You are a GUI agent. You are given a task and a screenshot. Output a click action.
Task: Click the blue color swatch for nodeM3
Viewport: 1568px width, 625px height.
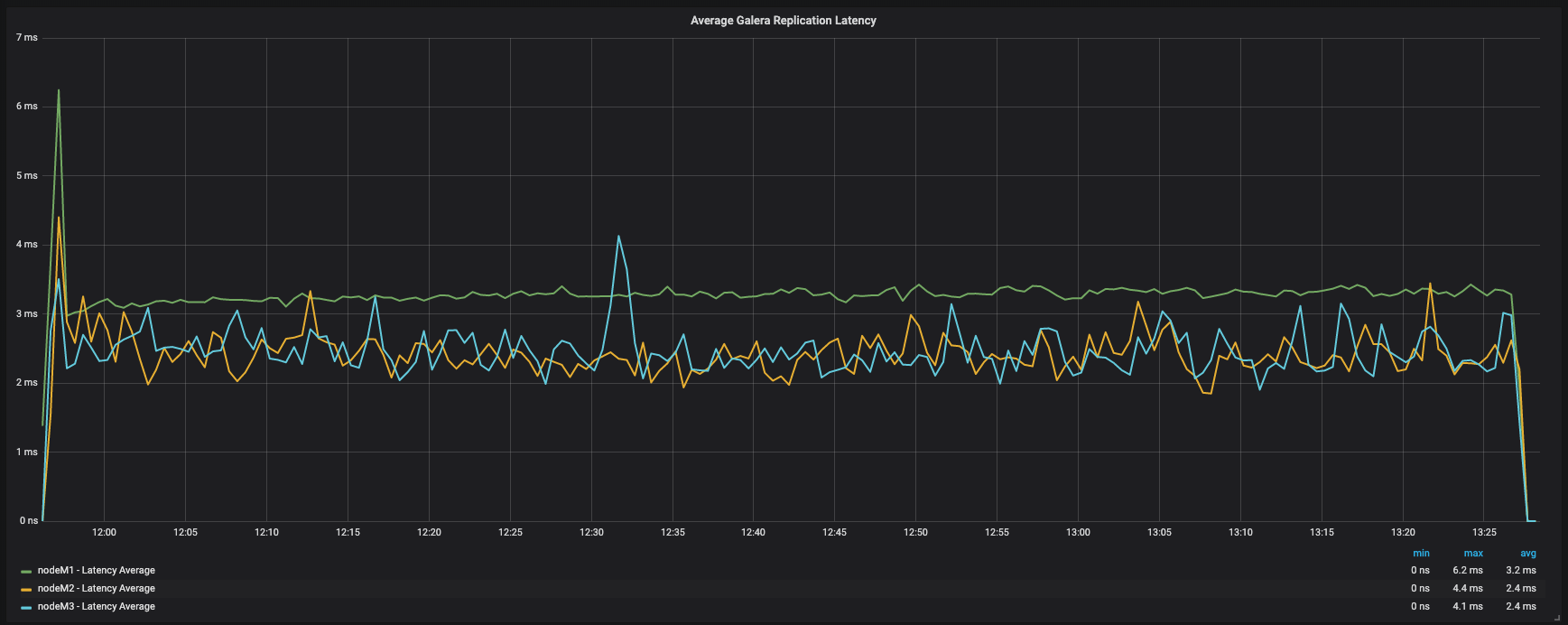pos(26,607)
